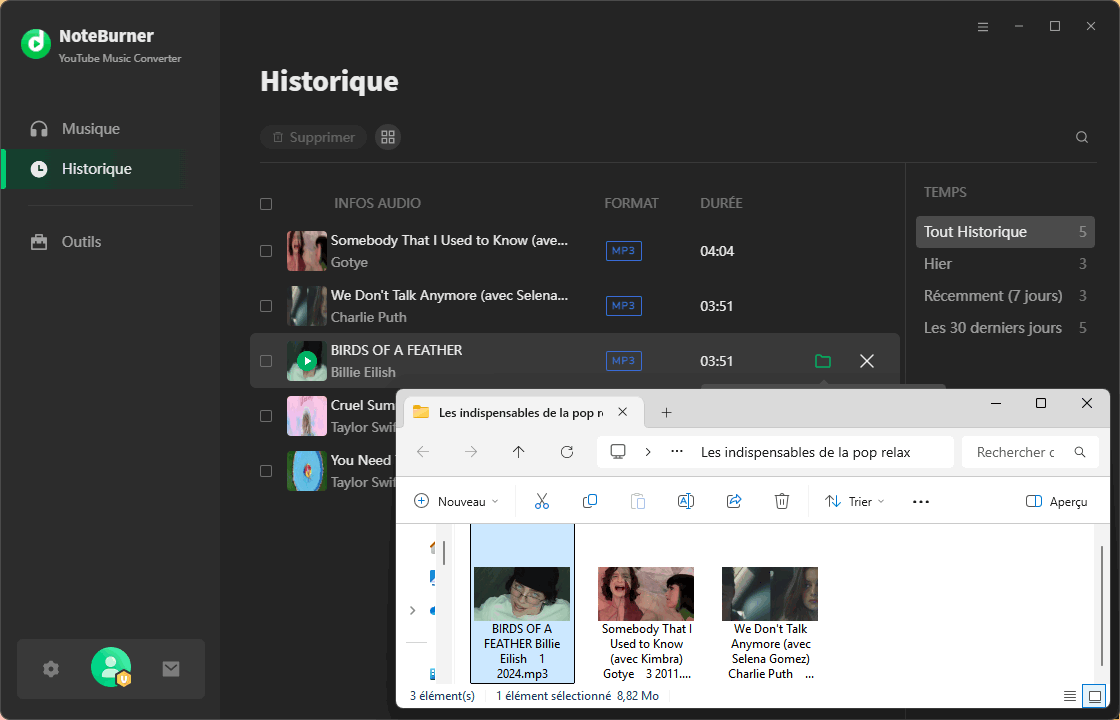The height and width of the screenshot is (720, 1120).
Task: Click the Somebody That I Used to Know album thumbnail
Action: pos(306,251)
